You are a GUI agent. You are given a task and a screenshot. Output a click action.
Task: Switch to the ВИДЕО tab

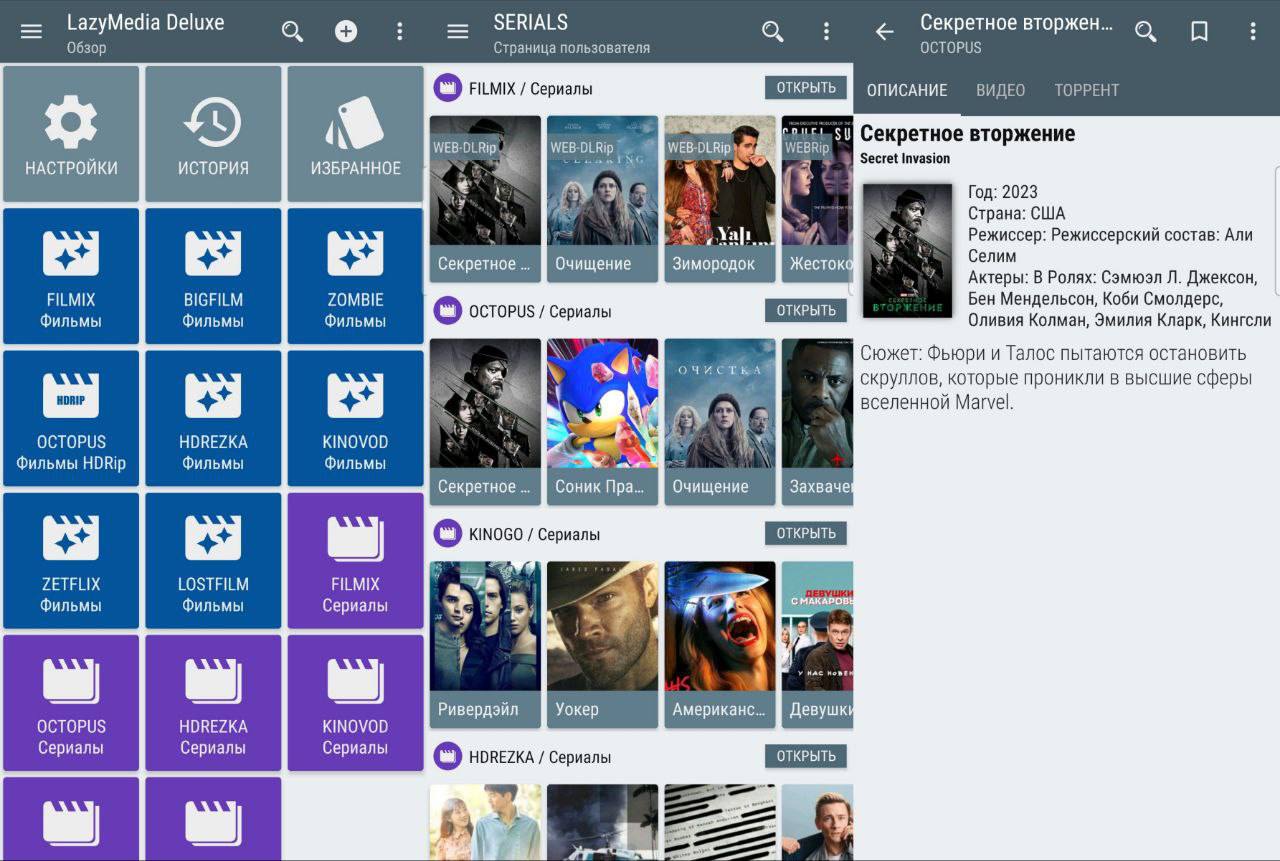point(1000,90)
